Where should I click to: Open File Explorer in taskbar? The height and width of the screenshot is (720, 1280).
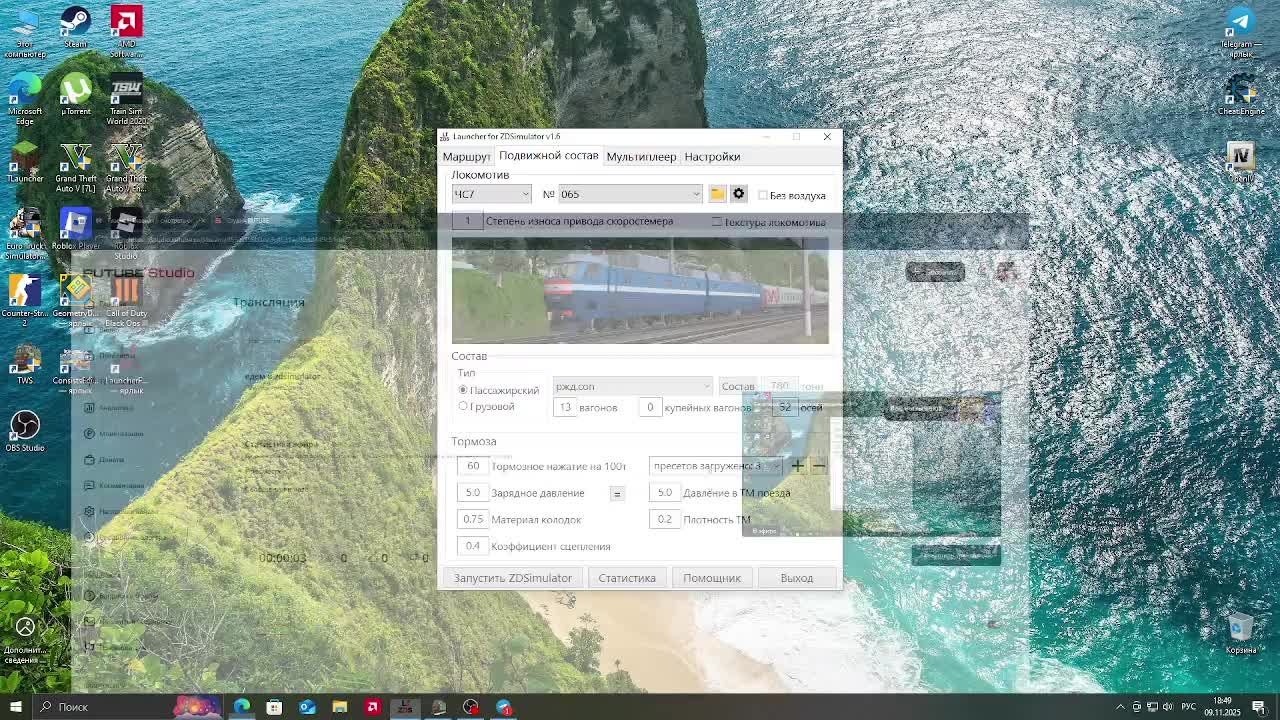(339, 707)
